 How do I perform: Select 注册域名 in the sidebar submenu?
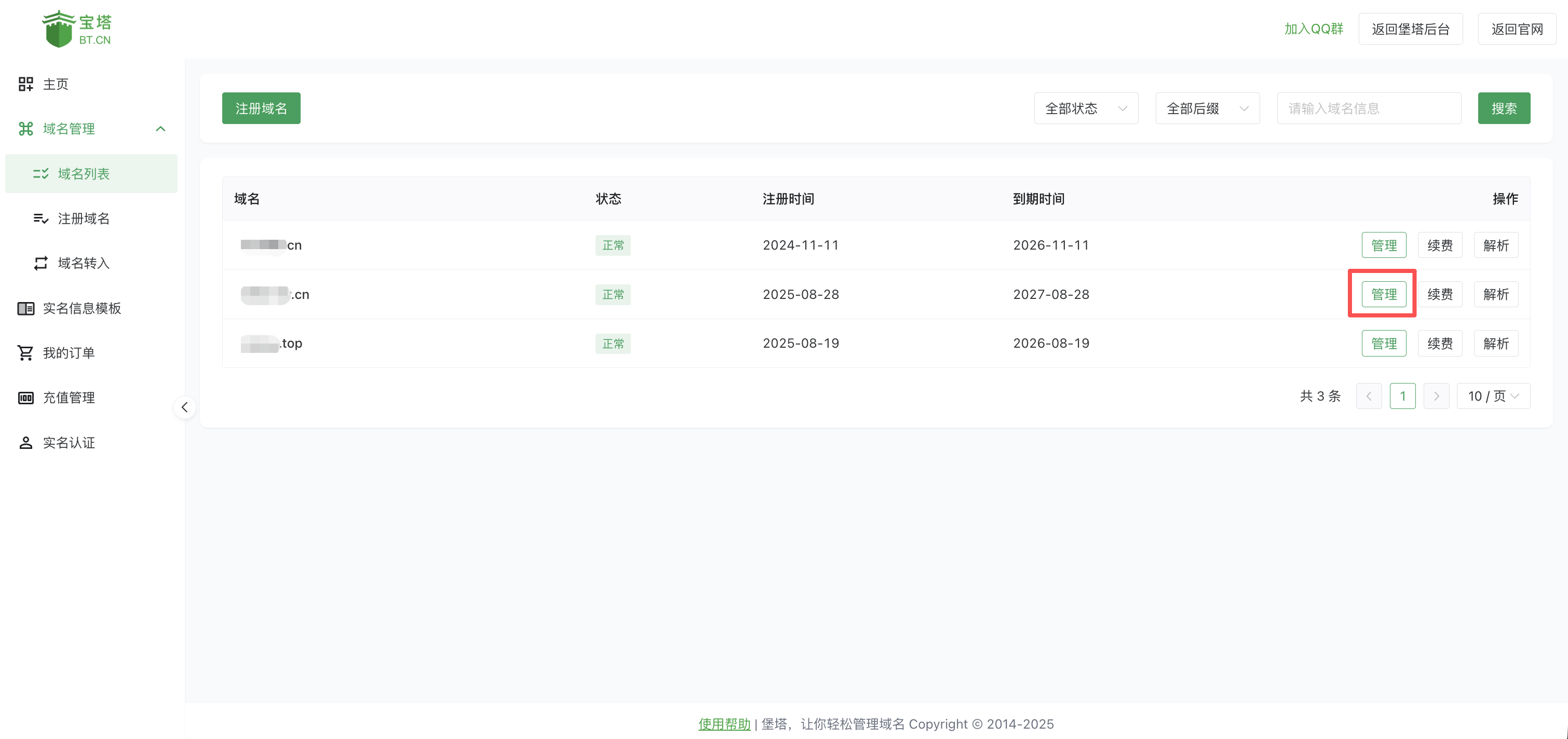[x=84, y=218]
